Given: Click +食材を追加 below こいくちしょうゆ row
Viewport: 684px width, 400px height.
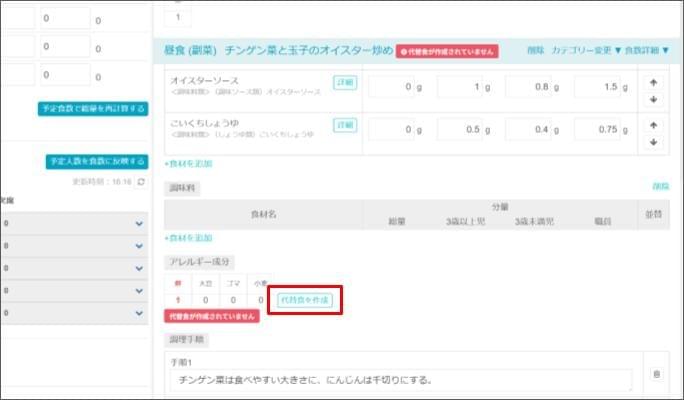Looking at the screenshot, I should pyautogui.click(x=188, y=163).
